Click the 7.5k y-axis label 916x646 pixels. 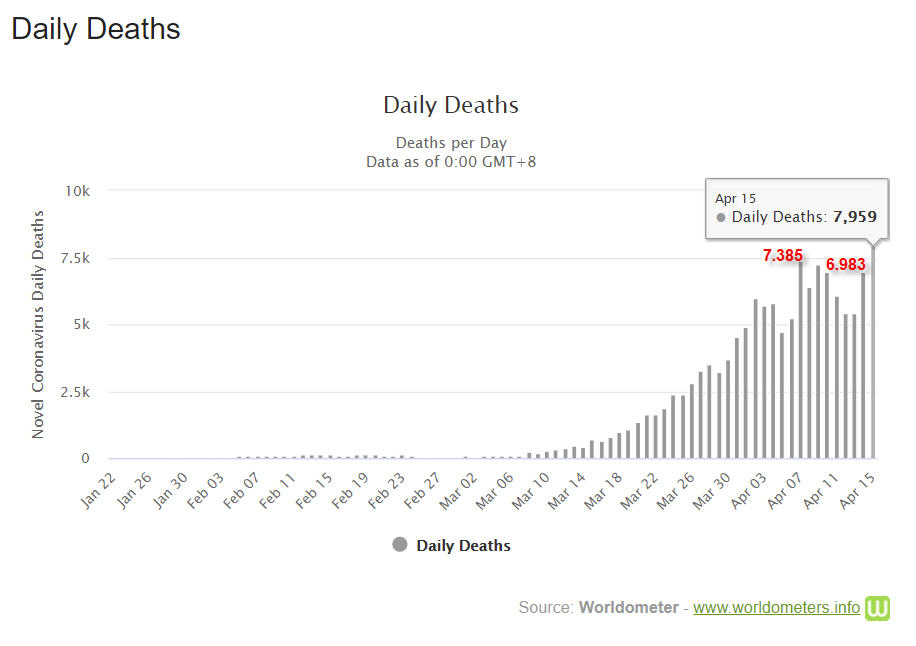(x=75, y=258)
